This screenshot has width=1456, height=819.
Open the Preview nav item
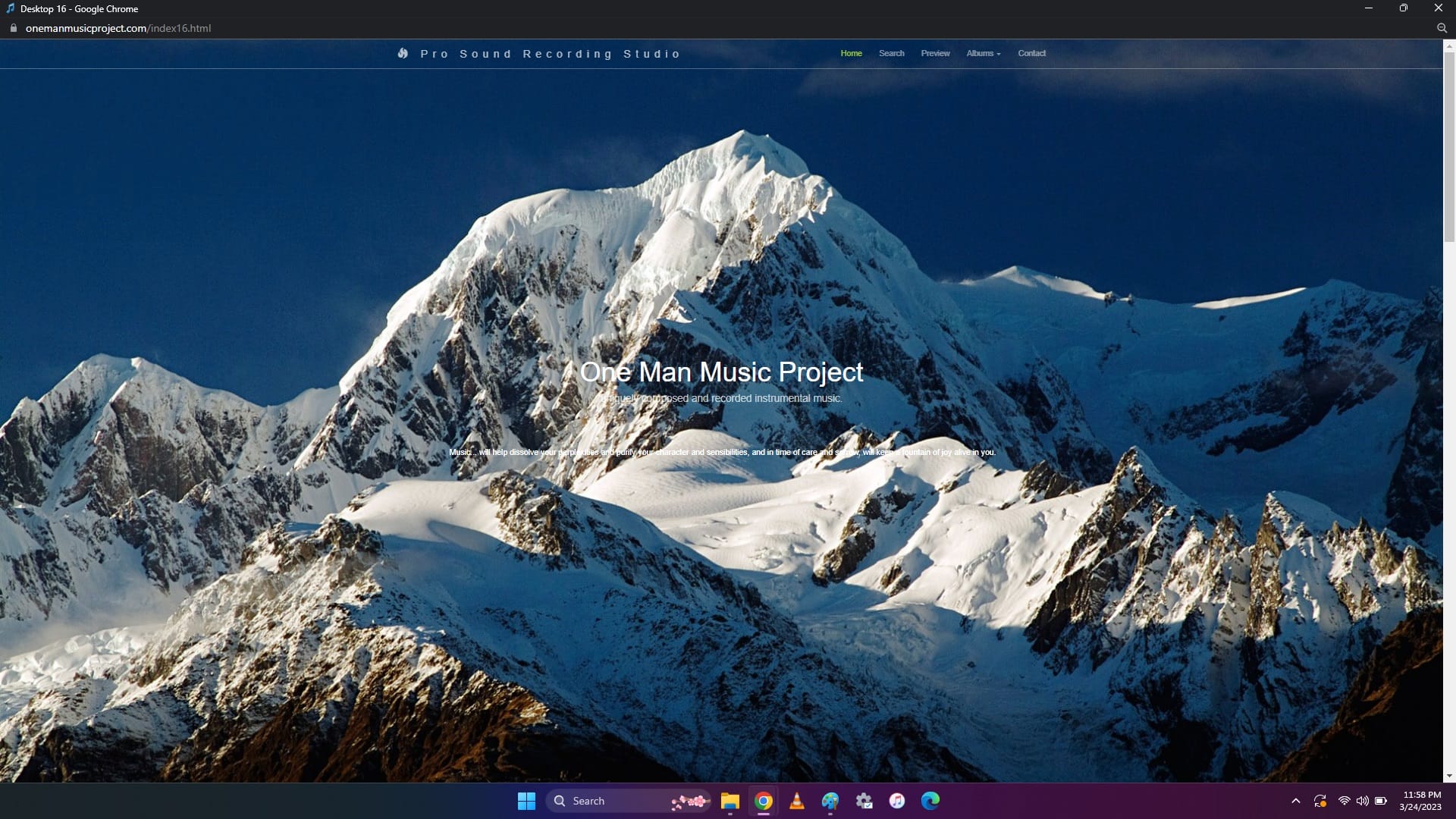tap(935, 53)
